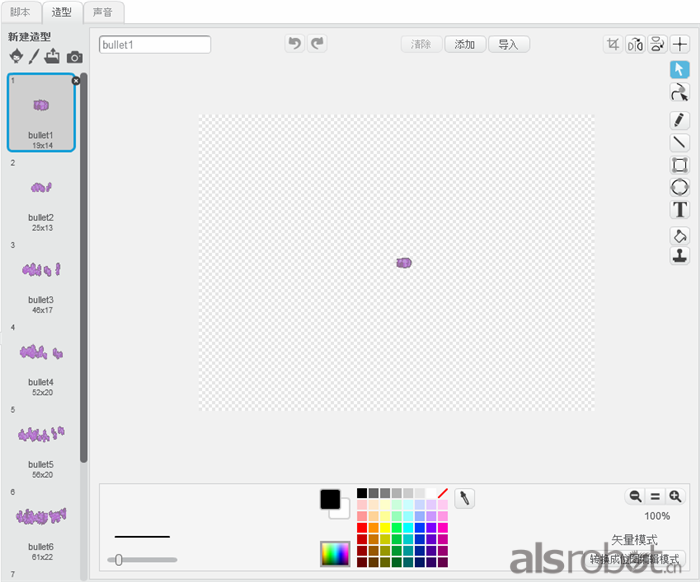
Task: Select the bullet4 costume thumbnail
Action: click(x=41, y=360)
